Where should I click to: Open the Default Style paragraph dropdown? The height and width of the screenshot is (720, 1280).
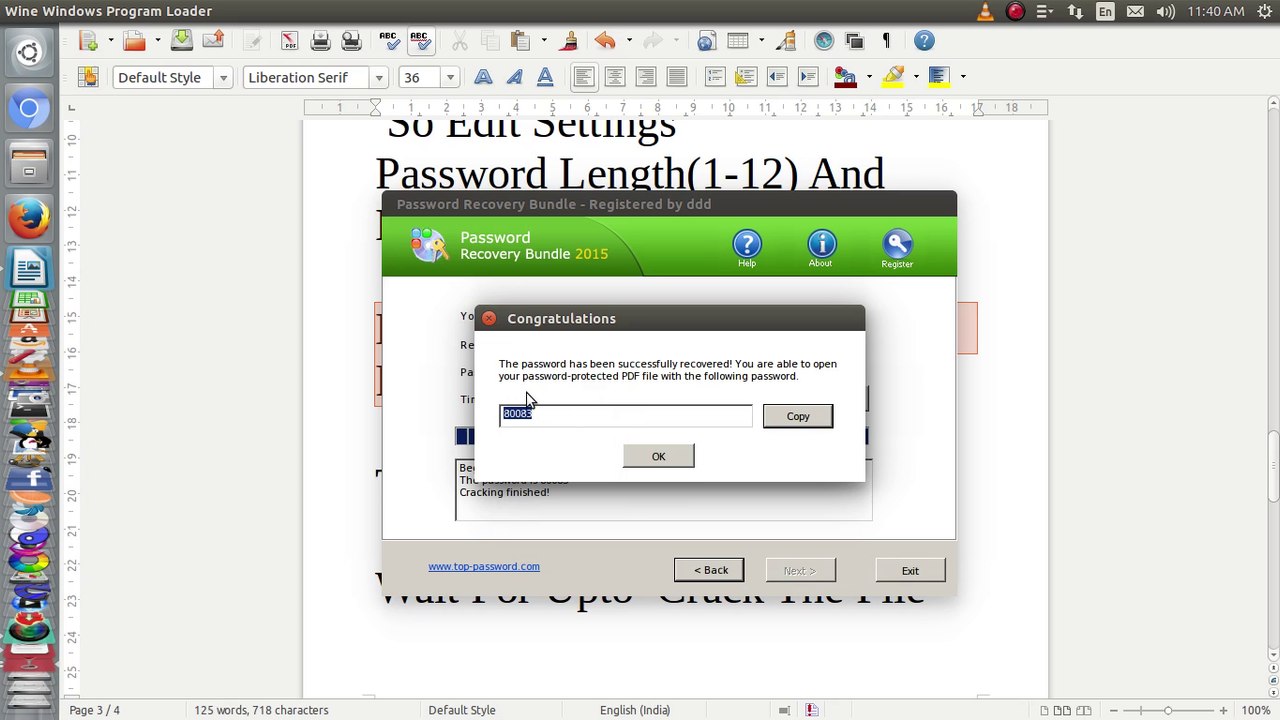[223, 78]
